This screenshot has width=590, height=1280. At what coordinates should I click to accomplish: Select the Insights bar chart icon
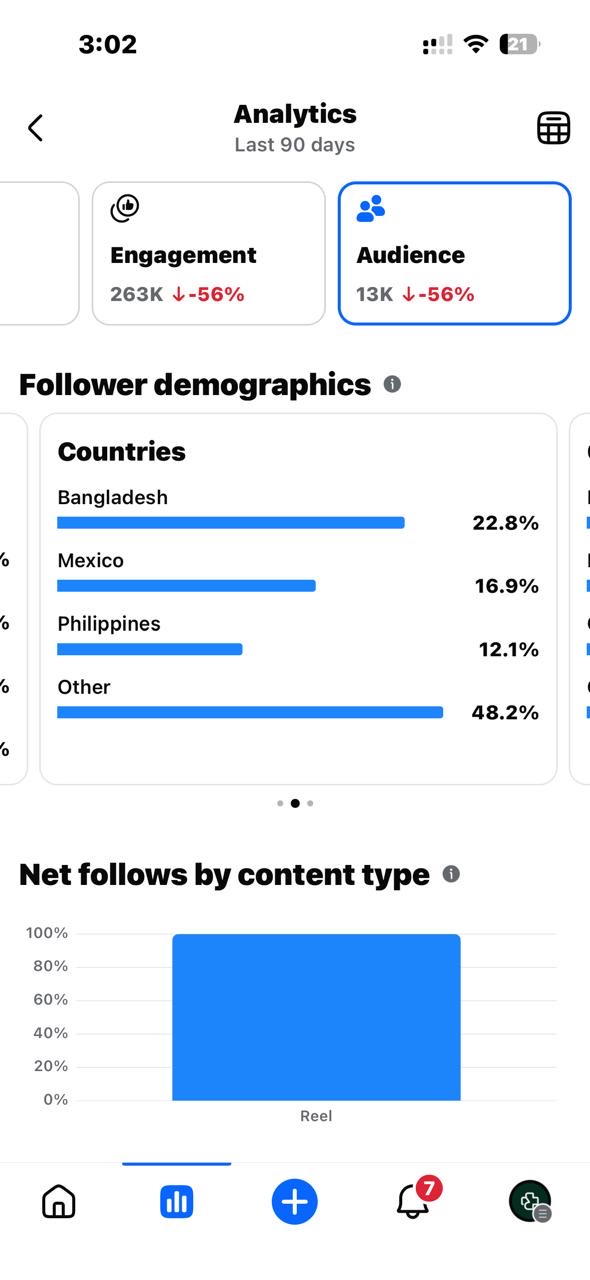[177, 1201]
